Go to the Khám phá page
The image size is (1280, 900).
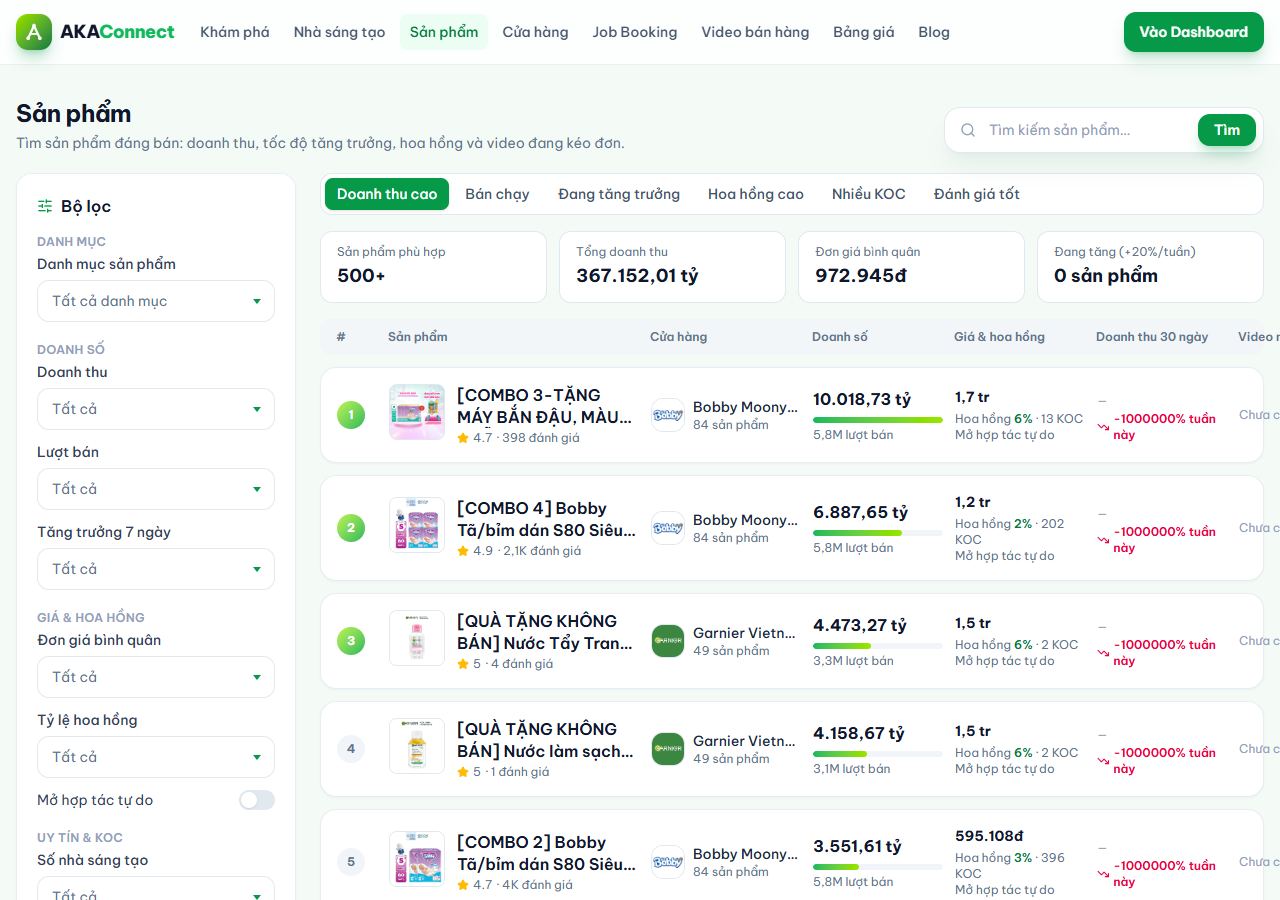pyautogui.click(x=235, y=32)
